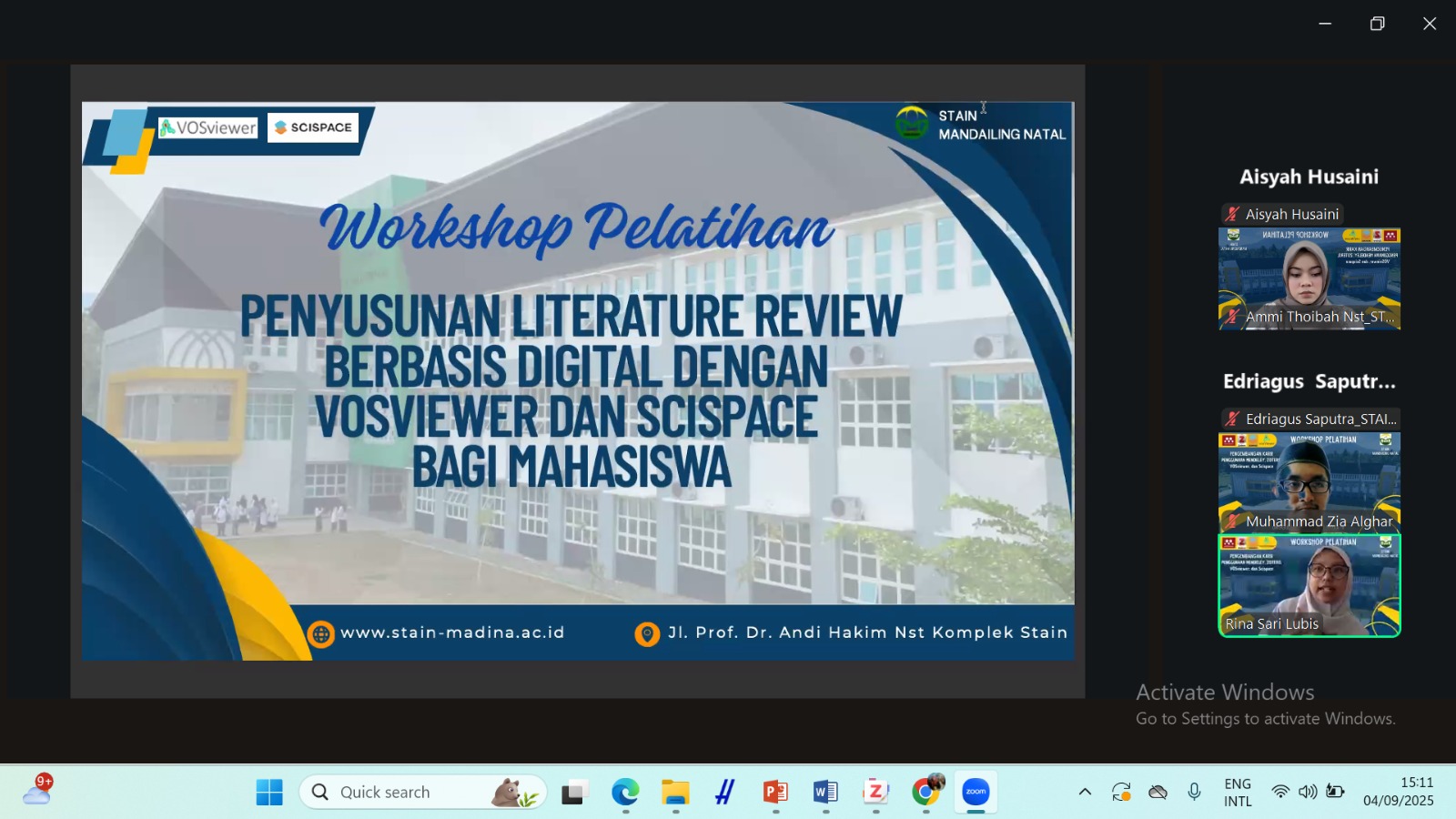1456x819 pixels.
Task: Open Google Chrome from the taskbar
Action: pos(926,792)
